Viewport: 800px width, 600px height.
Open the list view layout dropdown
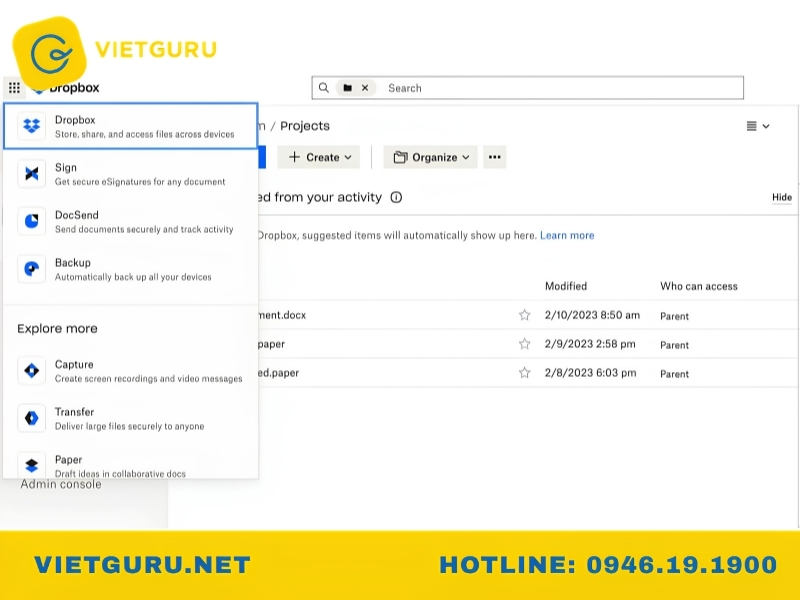[758, 126]
